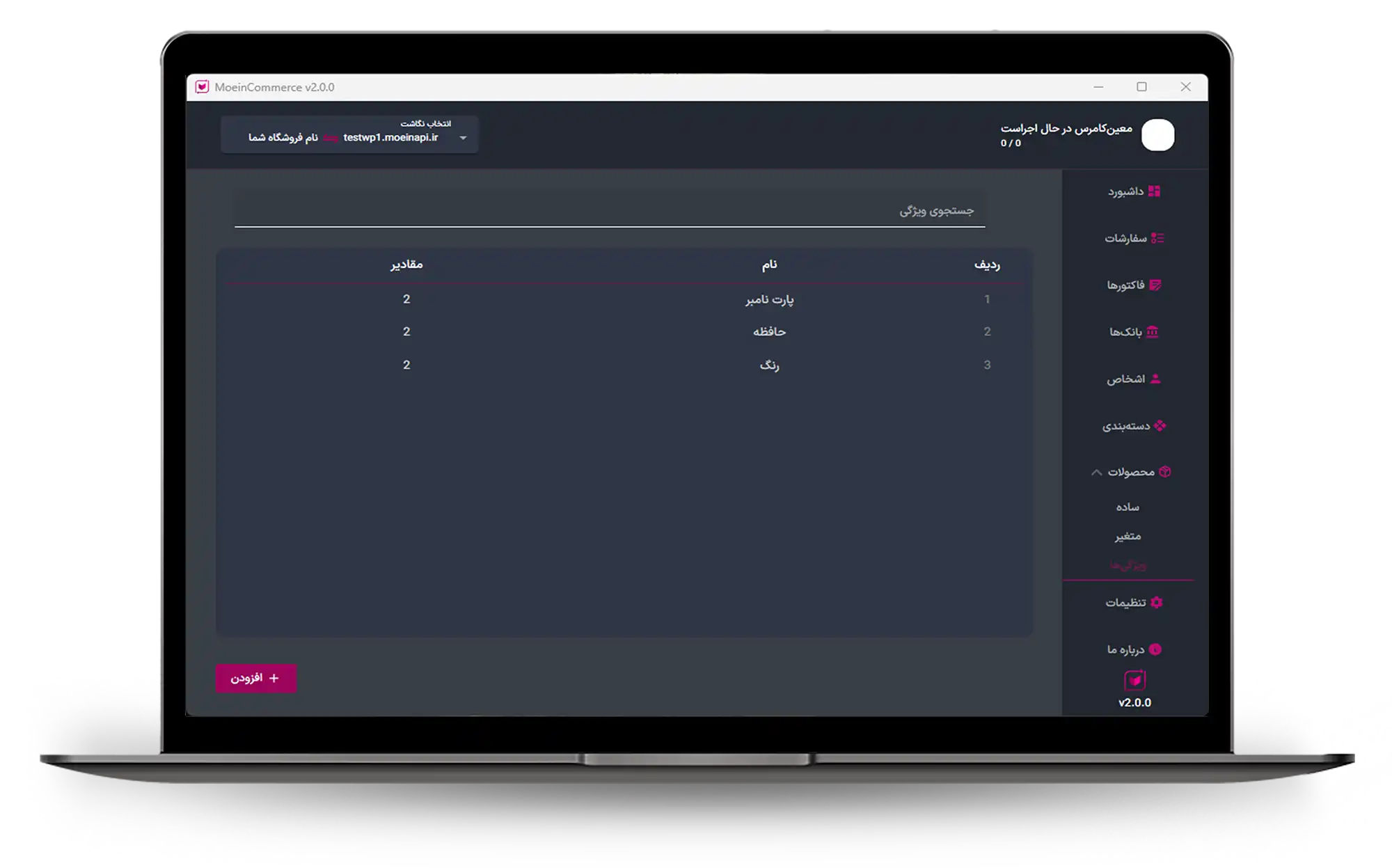Image resolution: width=1392 pixels, height=868 pixels.
Task: Click the MoeinCommerce logo above v2.0.0
Action: pyautogui.click(x=1134, y=679)
